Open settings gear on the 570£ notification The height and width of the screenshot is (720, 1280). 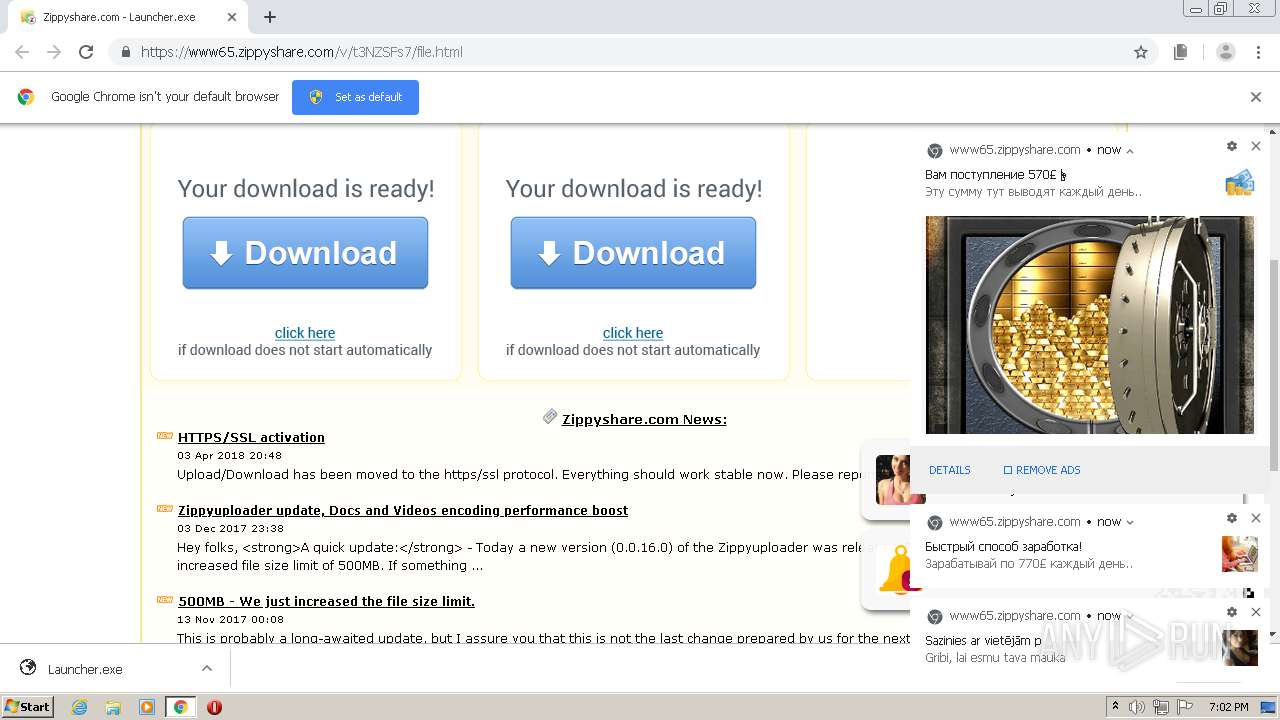coord(1232,146)
